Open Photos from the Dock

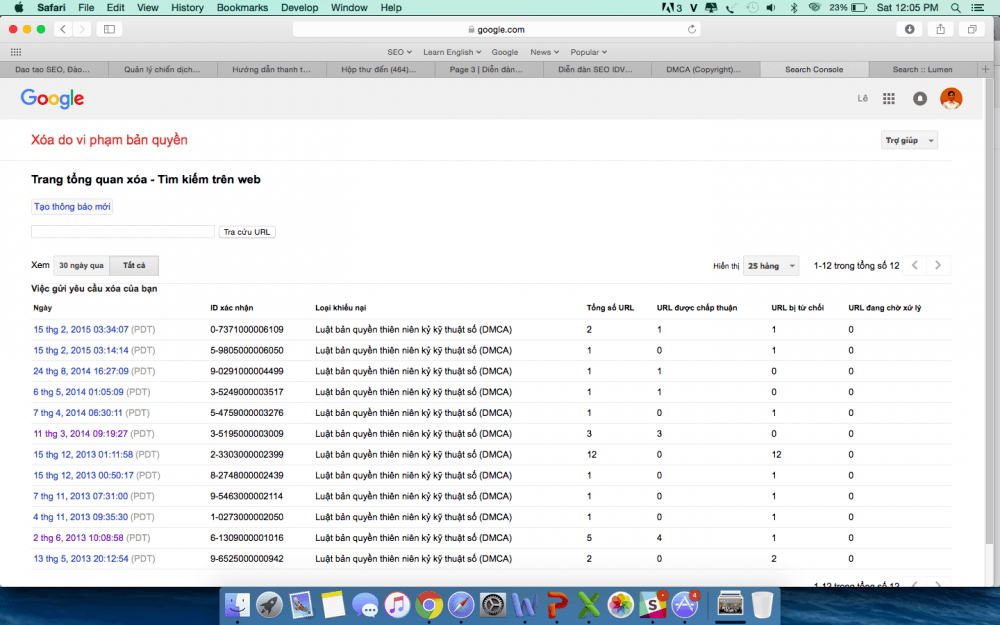coord(621,605)
